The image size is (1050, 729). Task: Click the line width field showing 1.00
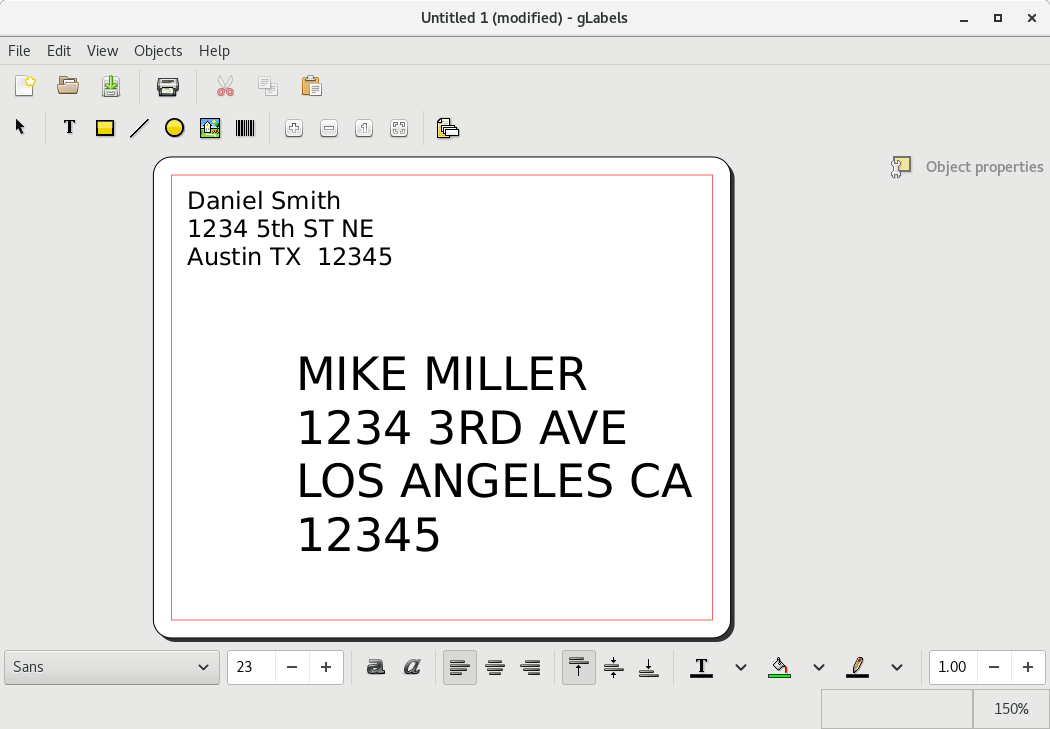[x=954, y=667]
